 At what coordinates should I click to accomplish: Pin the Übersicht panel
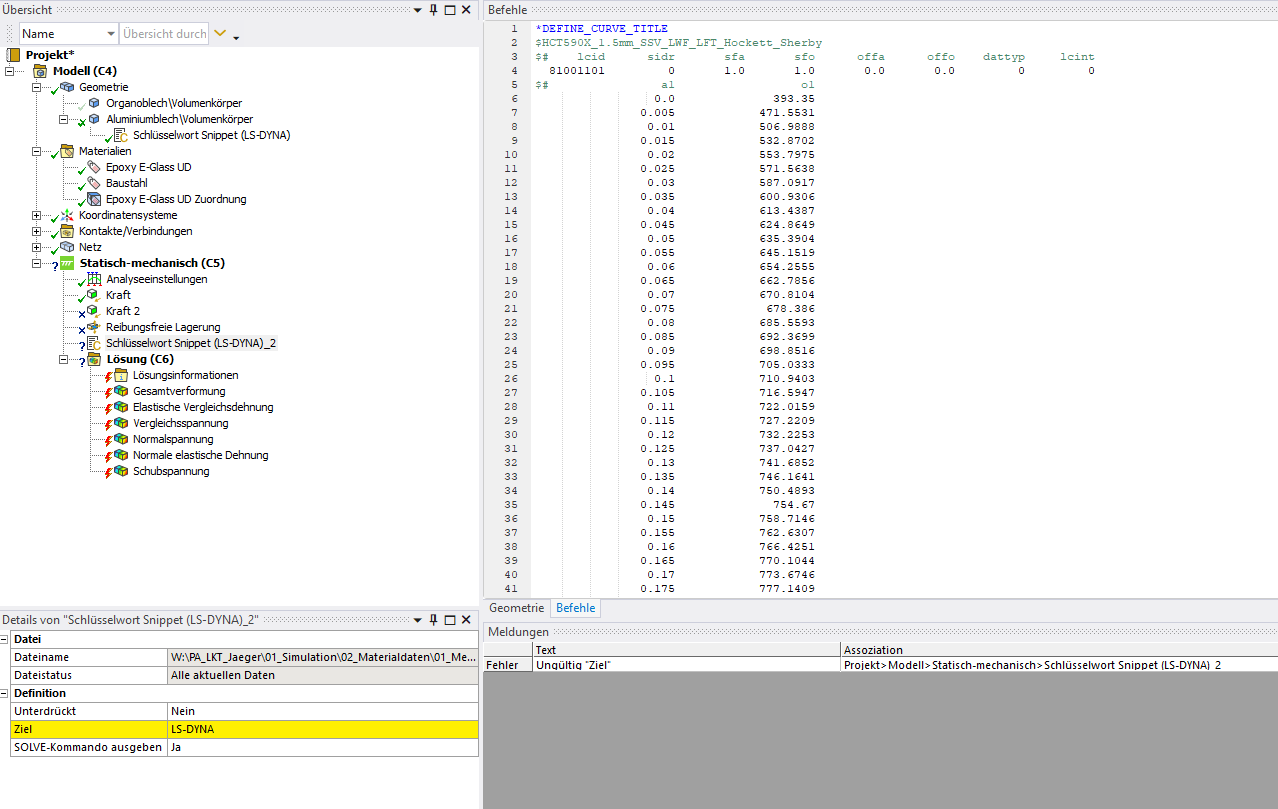433,9
